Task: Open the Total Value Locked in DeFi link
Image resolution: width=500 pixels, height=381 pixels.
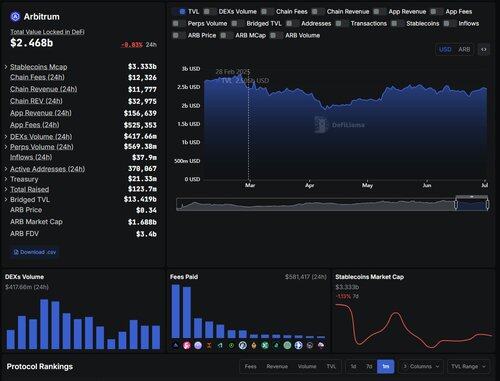Action: 47,32
